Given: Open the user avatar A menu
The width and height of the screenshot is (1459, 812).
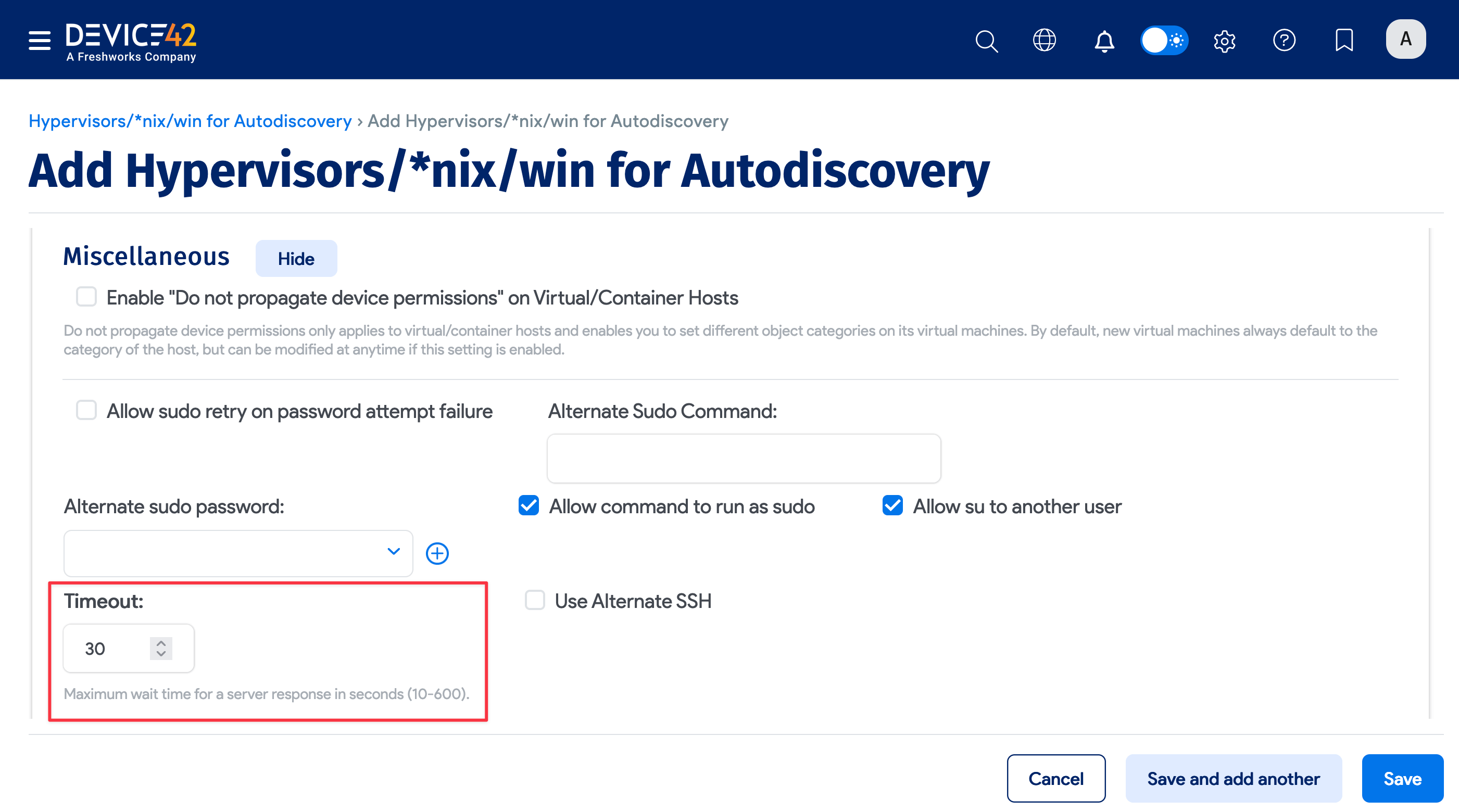Looking at the screenshot, I should tap(1405, 40).
